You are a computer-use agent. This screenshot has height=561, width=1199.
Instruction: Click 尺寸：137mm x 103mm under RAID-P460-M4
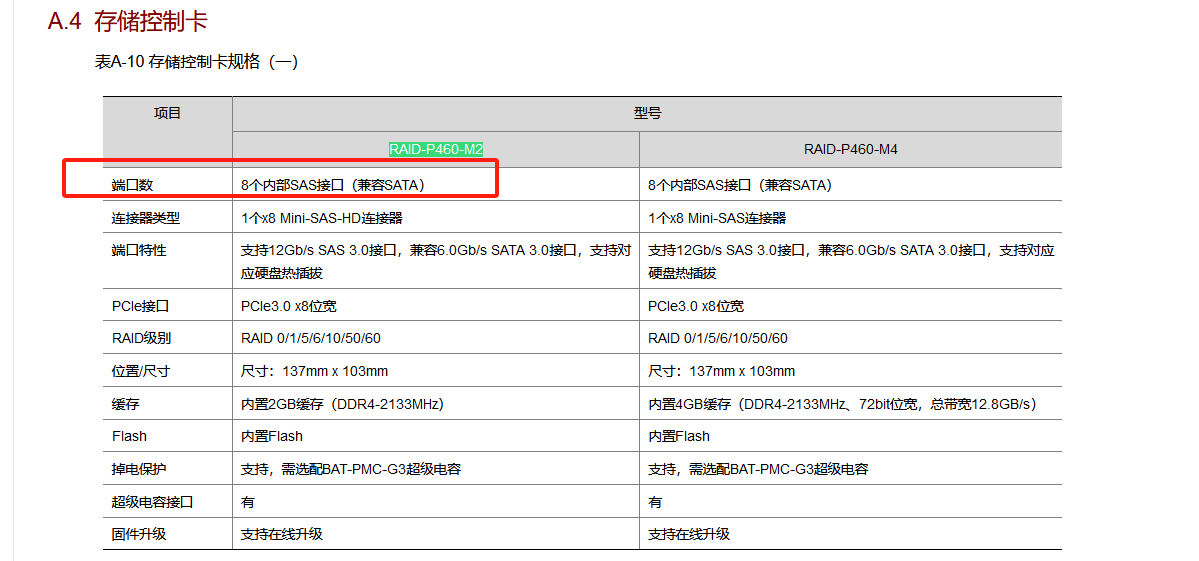pyautogui.click(x=721, y=371)
